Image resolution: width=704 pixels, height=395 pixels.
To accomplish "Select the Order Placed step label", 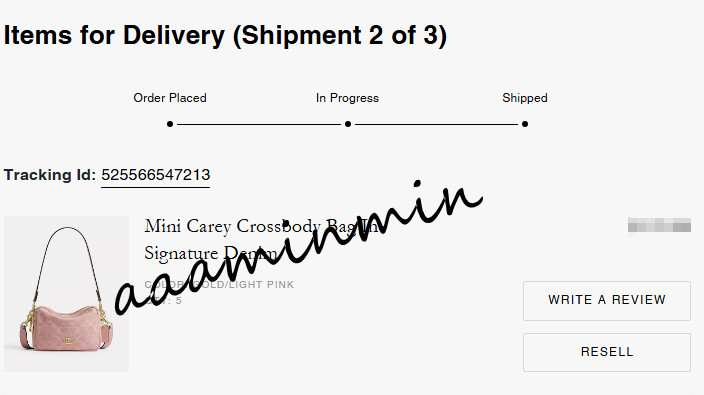I will click(x=170, y=98).
